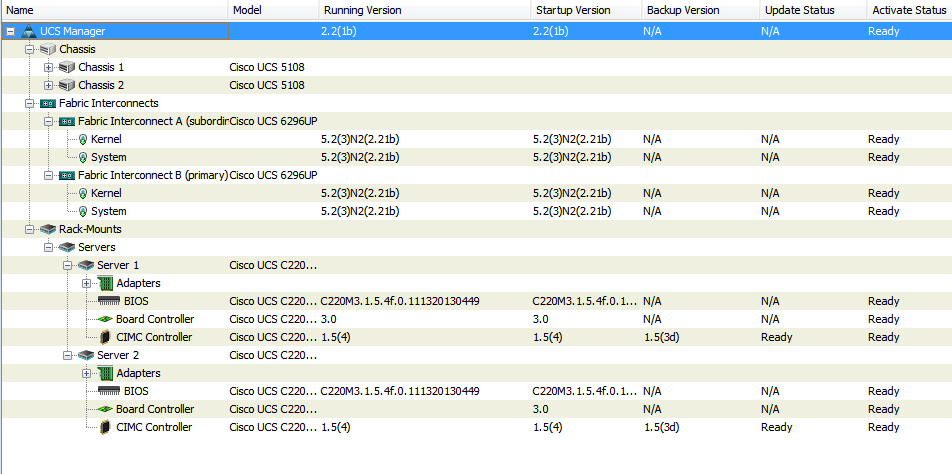Collapse Fabric Interconnect A node
952x474 pixels.
[49, 121]
